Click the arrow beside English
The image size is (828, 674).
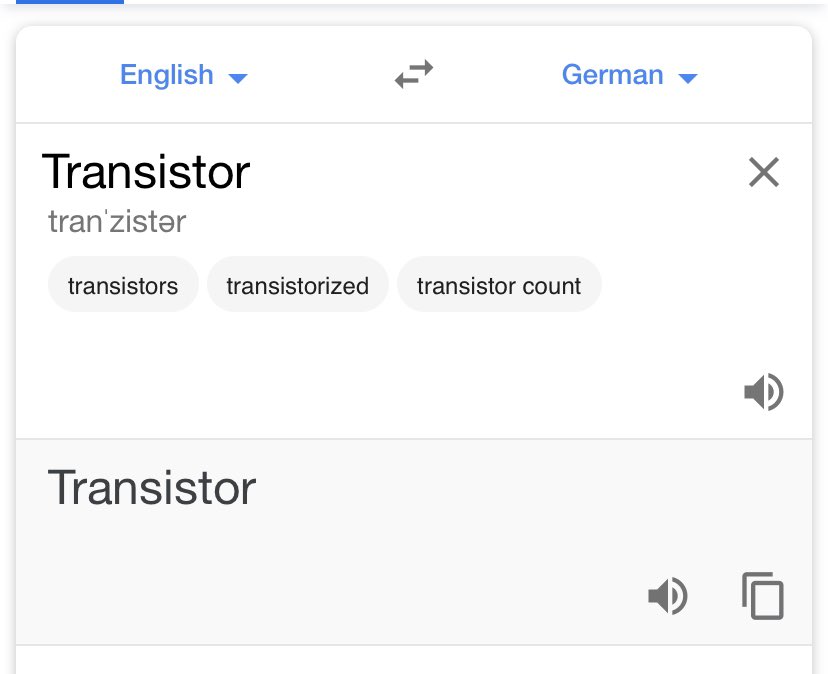[x=238, y=78]
